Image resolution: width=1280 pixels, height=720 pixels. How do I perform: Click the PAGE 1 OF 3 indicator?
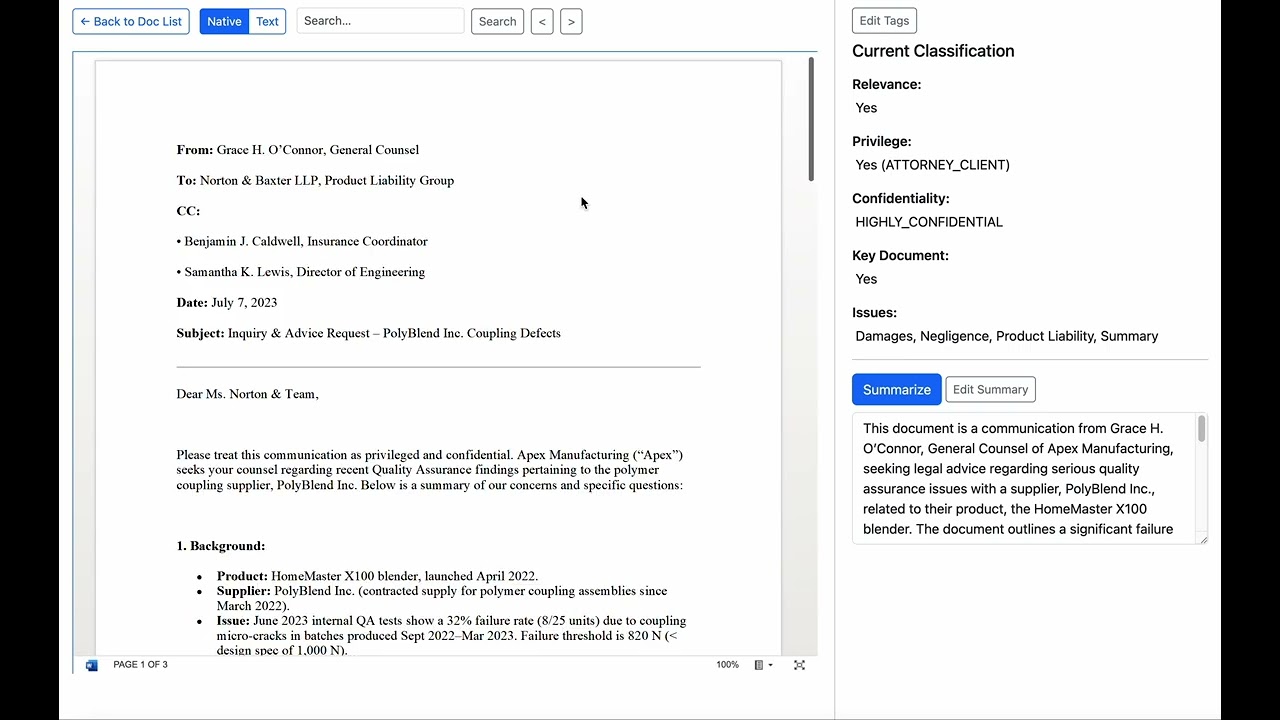(140, 665)
